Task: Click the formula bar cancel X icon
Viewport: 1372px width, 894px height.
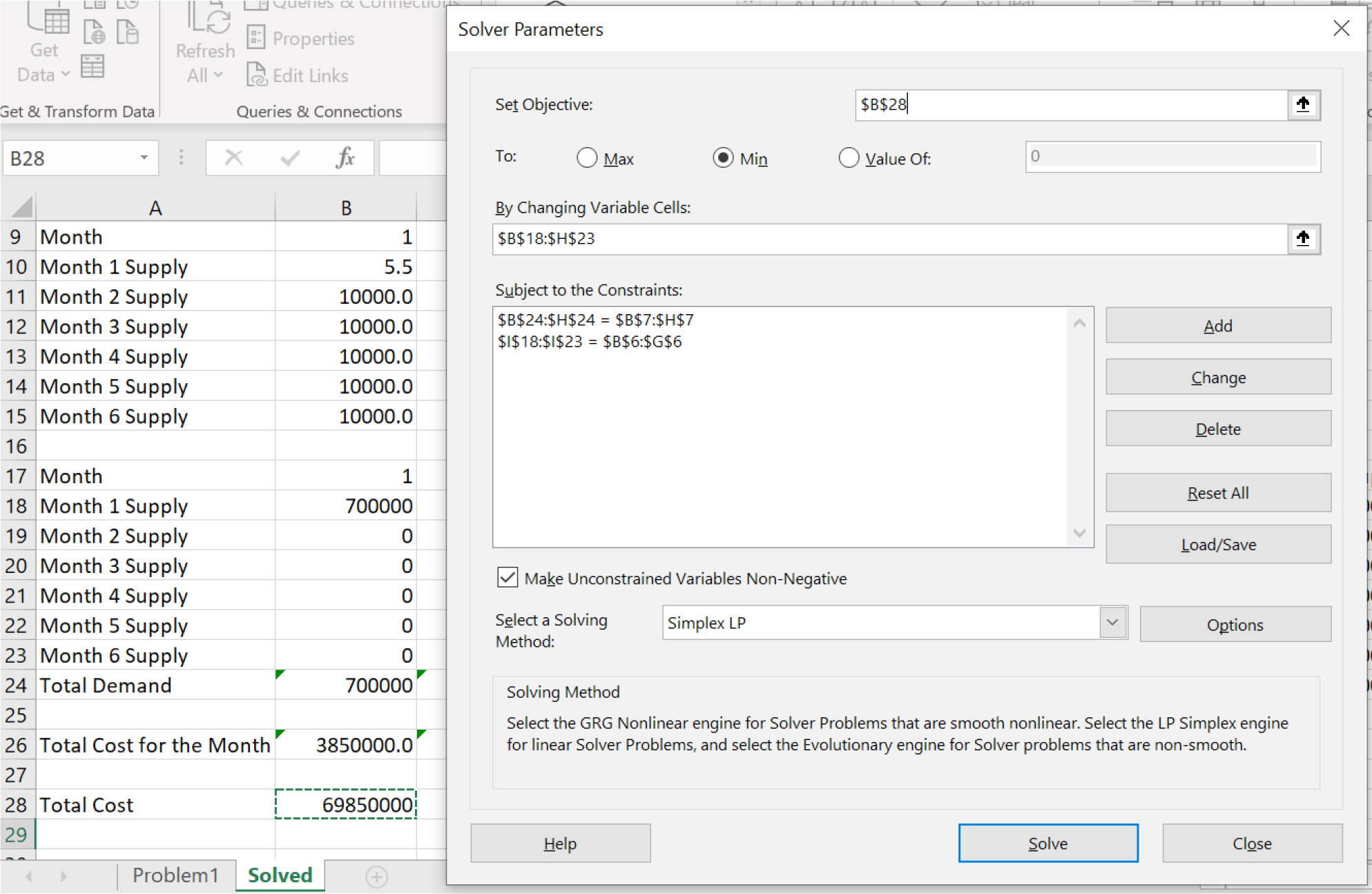Action: click(234, 158)
